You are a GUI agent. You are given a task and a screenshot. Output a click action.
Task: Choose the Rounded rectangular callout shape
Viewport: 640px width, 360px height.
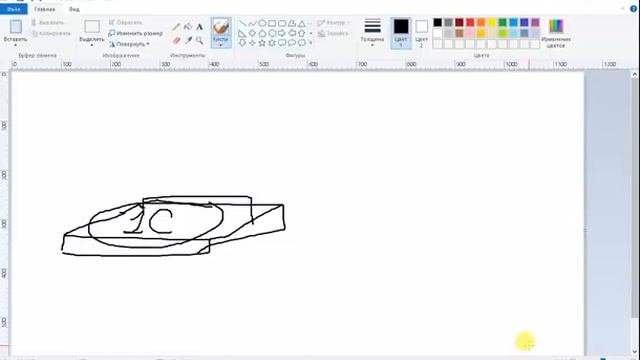pos(282,42)
